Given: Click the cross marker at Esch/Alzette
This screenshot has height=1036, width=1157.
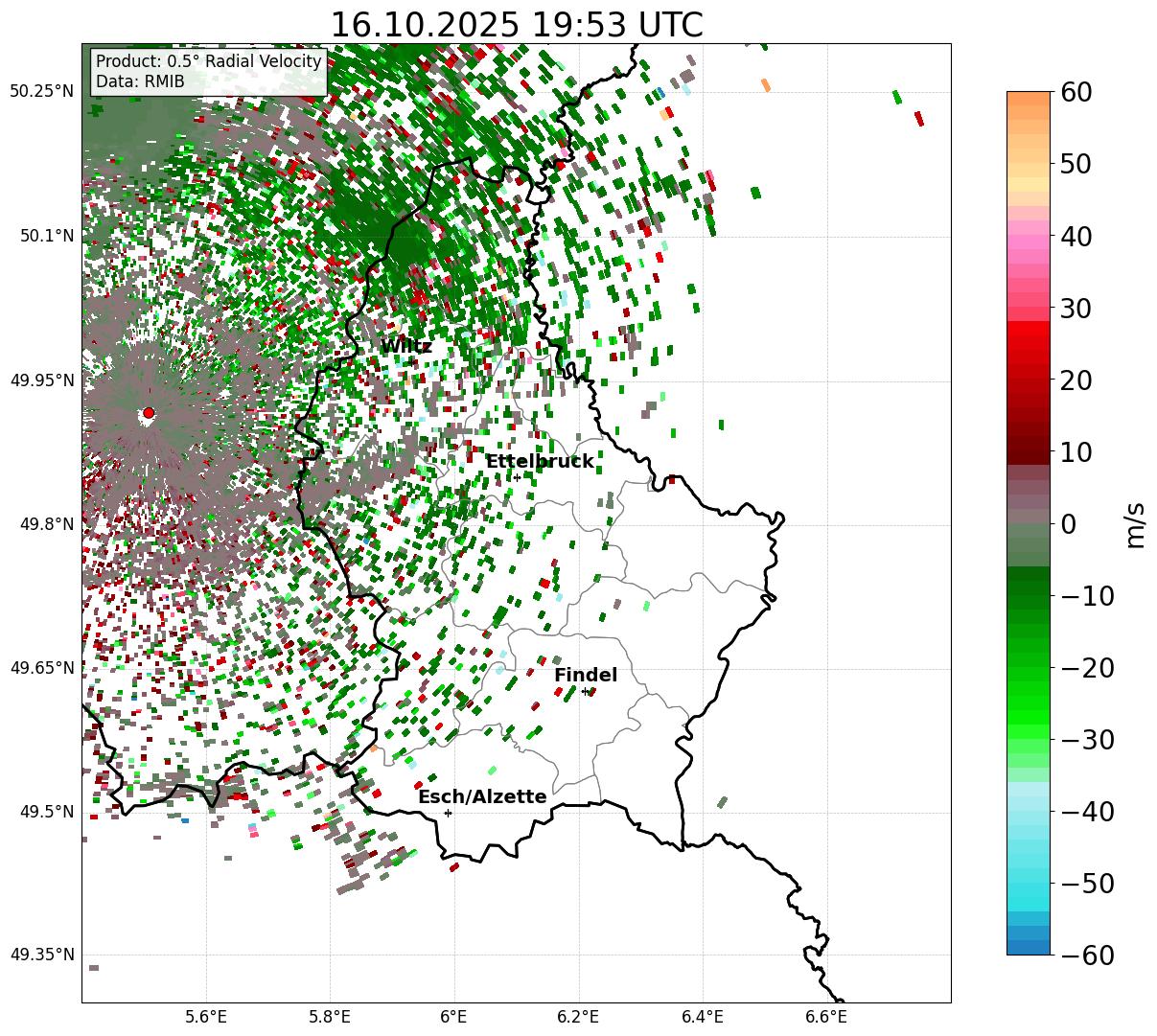Looking at the screenshot, I should click(x=448, y=813).
